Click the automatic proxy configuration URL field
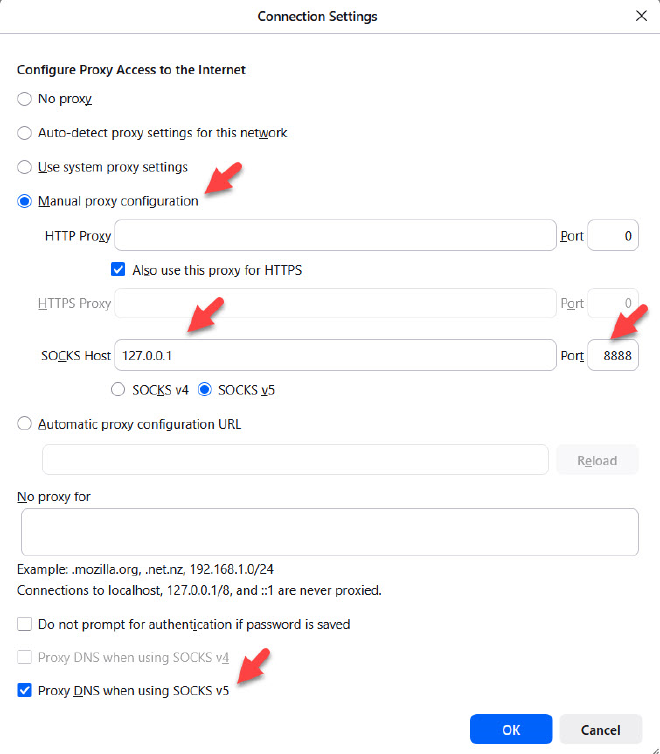The height and width of the screenshot is (754, 660). 295,460
